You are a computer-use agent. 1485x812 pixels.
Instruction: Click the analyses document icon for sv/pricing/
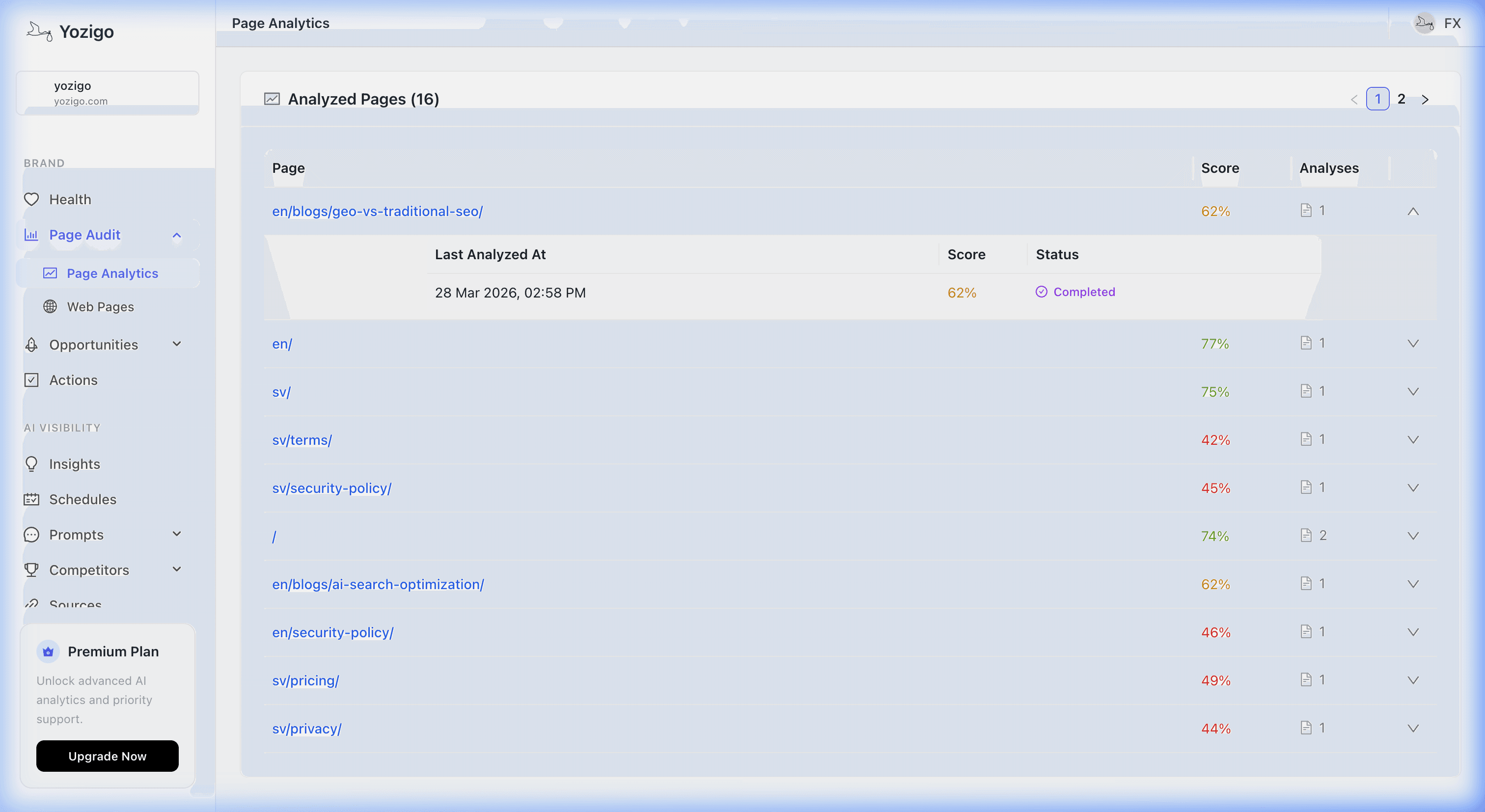1306,679
